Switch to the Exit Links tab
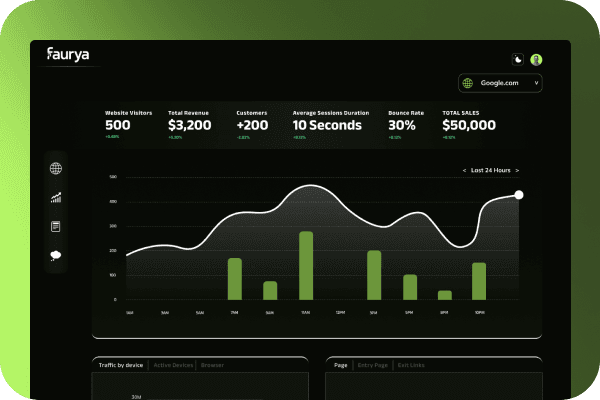 coord(411,365)
